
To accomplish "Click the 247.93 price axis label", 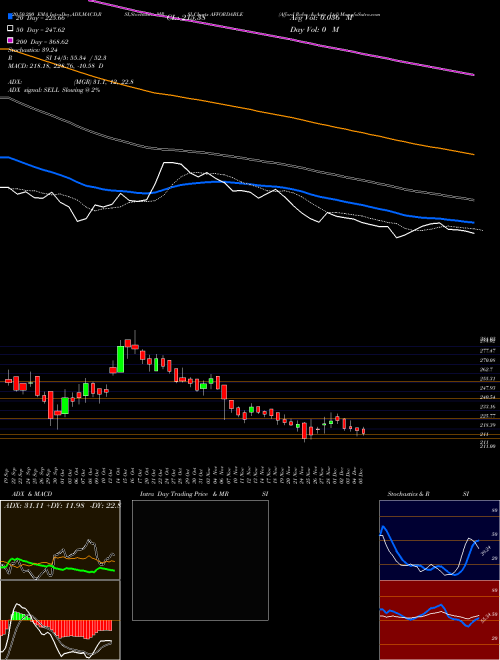I will click(488, 388).
